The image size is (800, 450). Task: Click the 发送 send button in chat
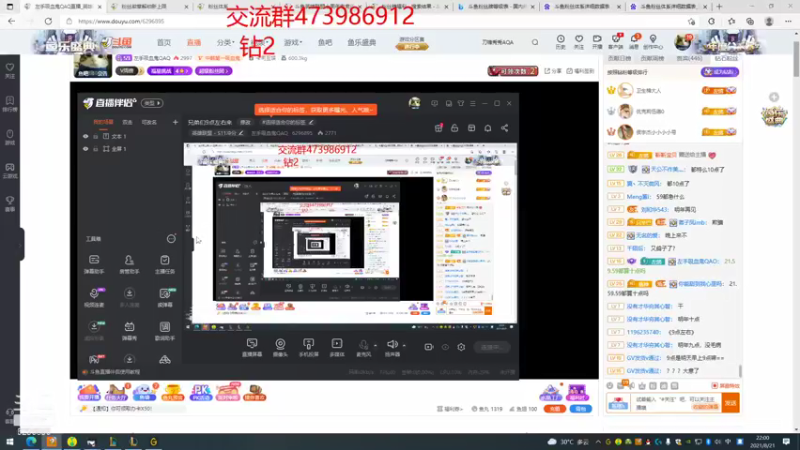pos(731,403)
